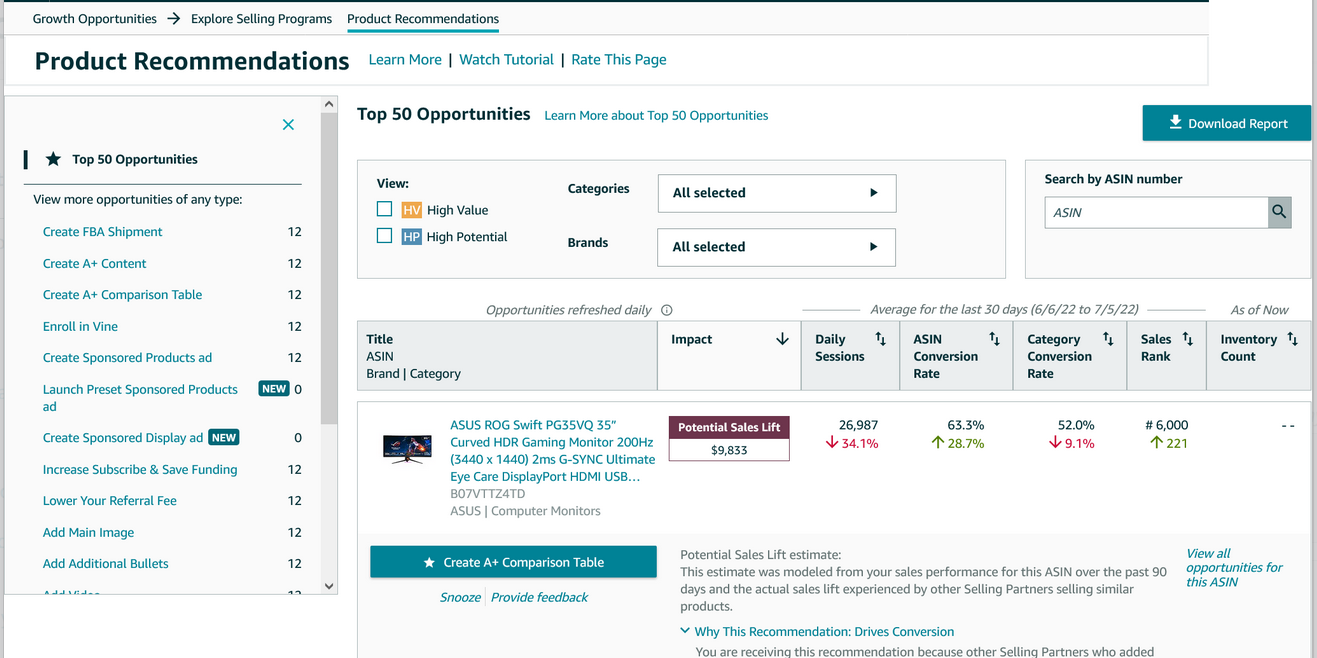1317x658 pixels.
Task: Open Create FBA Shipment opportunities
Action: pyautogui.click(x=103, y=232)
